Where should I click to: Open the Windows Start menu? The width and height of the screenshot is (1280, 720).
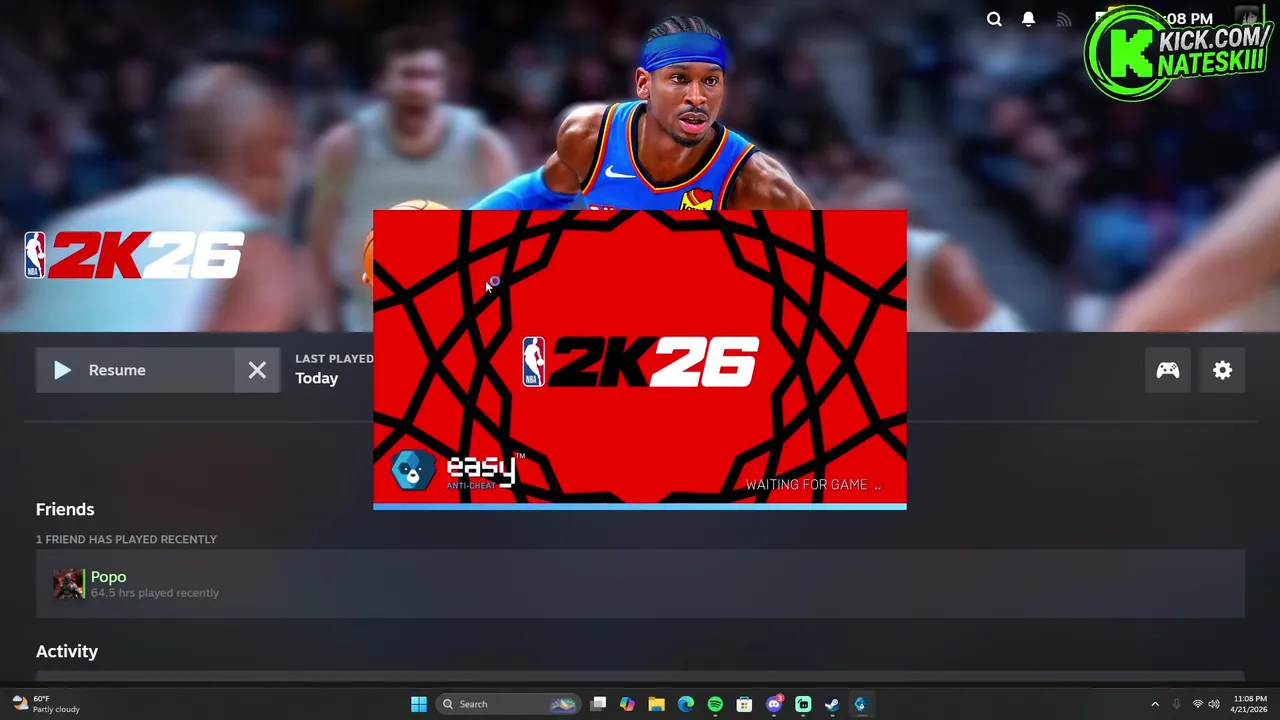419,704
